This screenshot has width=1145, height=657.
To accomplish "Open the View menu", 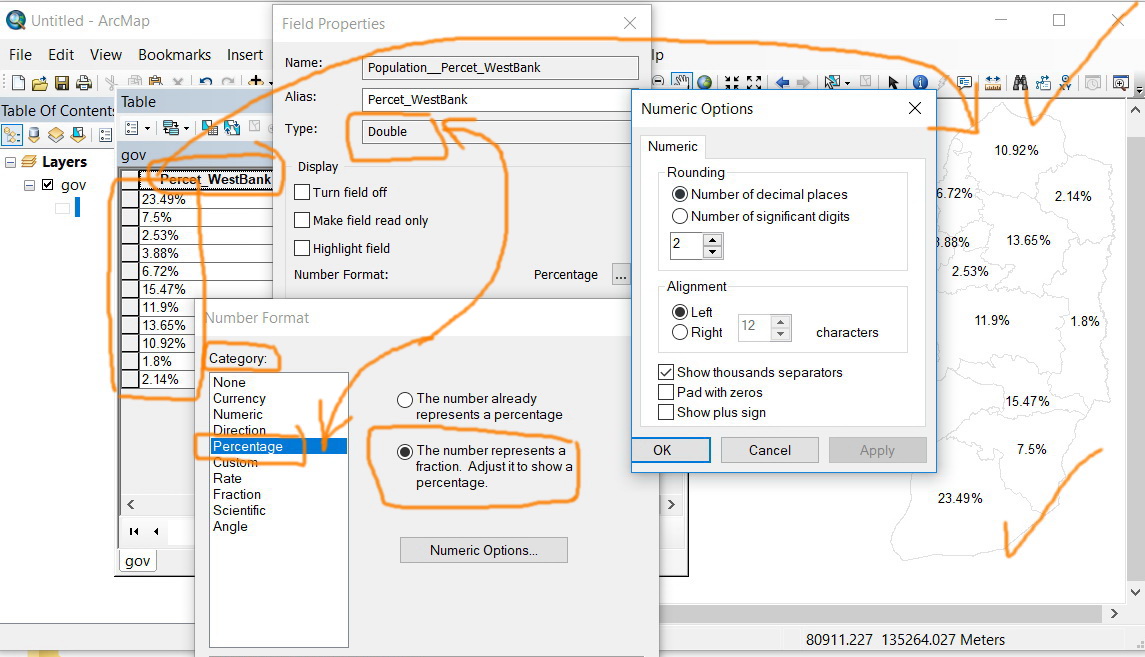I will (106, 55).
